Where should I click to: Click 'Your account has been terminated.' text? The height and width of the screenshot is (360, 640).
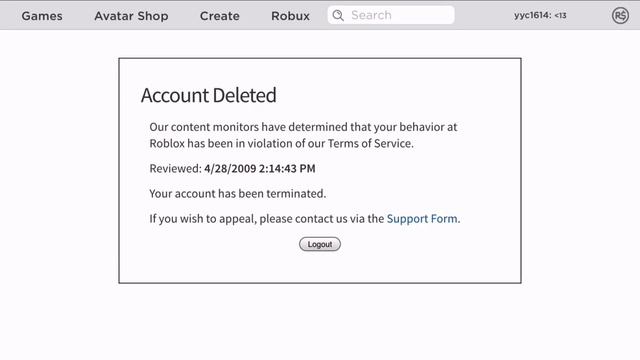click(238, 193)
